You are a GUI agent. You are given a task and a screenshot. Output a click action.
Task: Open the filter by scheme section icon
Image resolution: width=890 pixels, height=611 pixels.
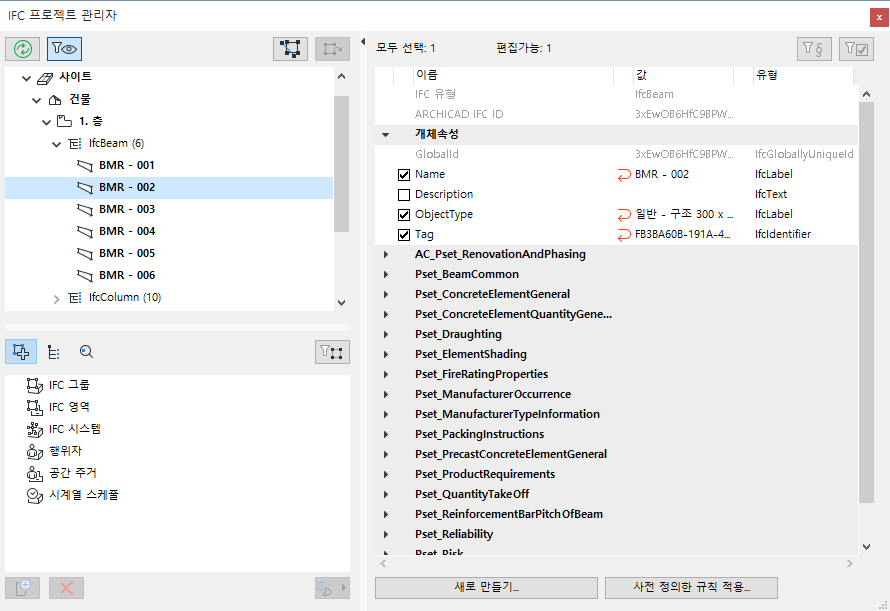coord(815,49)
